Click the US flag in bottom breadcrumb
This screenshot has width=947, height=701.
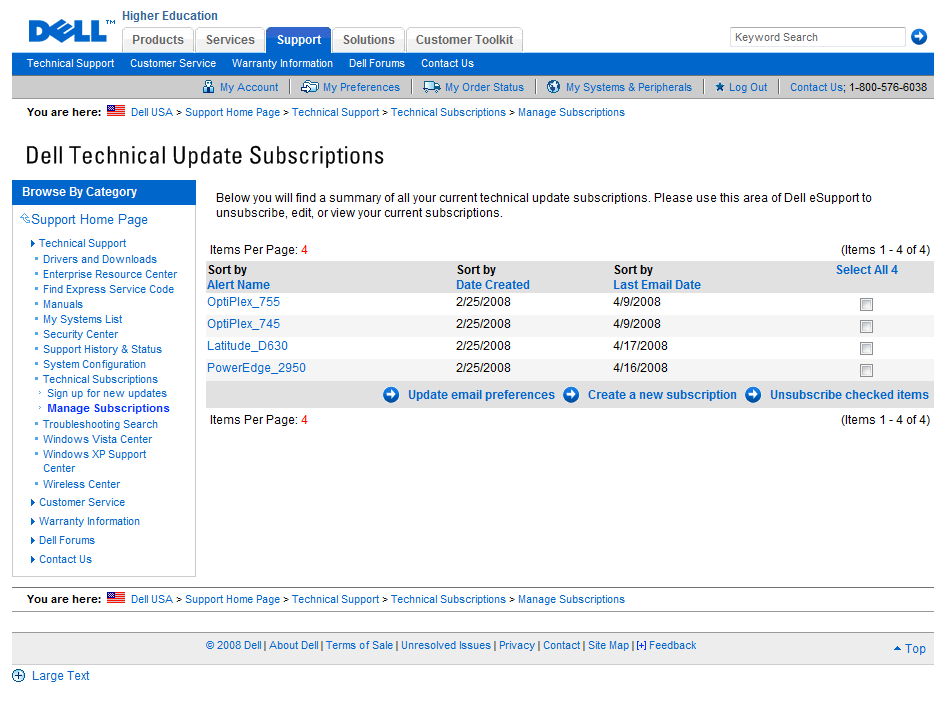116,598
